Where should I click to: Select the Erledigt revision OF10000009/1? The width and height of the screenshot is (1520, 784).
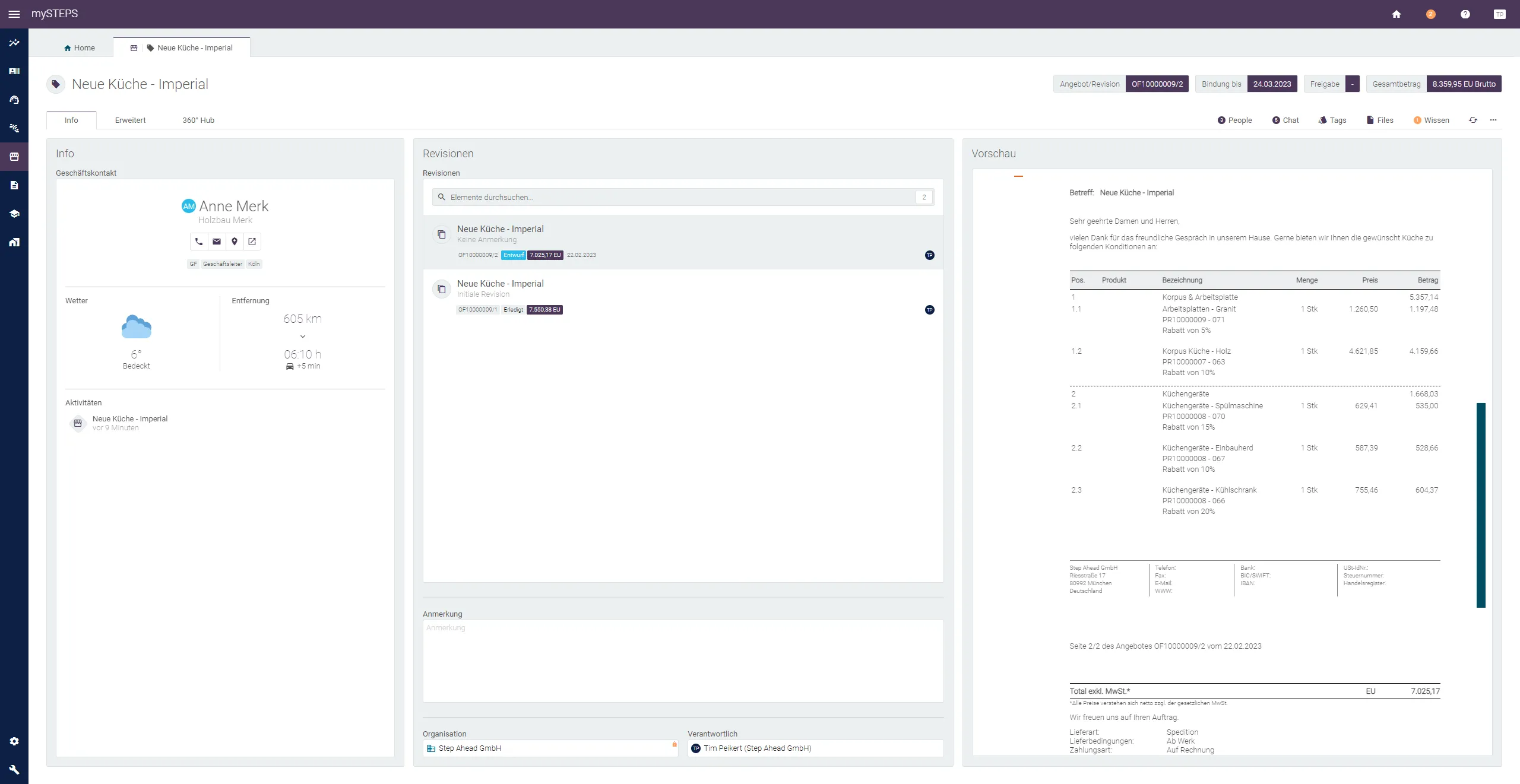tap(683, 297)
